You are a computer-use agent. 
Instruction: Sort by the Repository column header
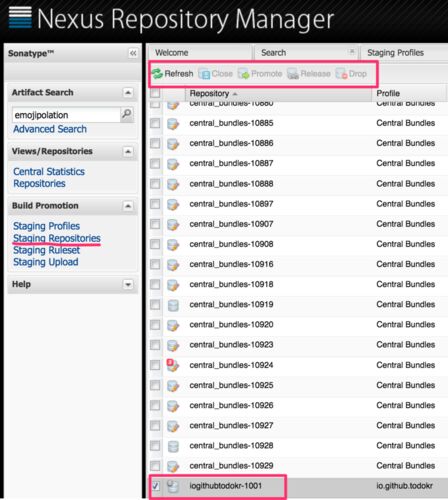coord(278,93)
